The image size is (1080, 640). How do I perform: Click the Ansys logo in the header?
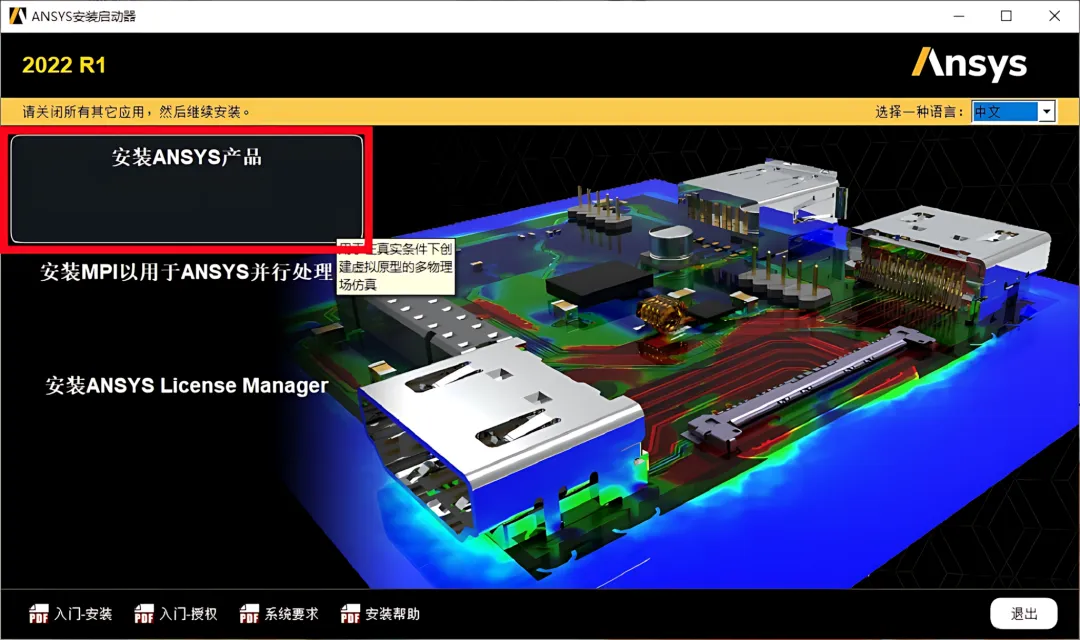969,64
